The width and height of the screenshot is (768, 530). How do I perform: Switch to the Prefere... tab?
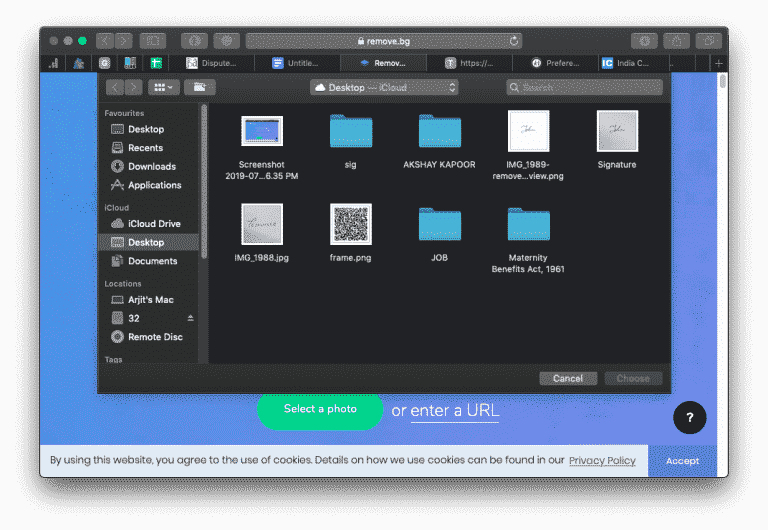555,63
